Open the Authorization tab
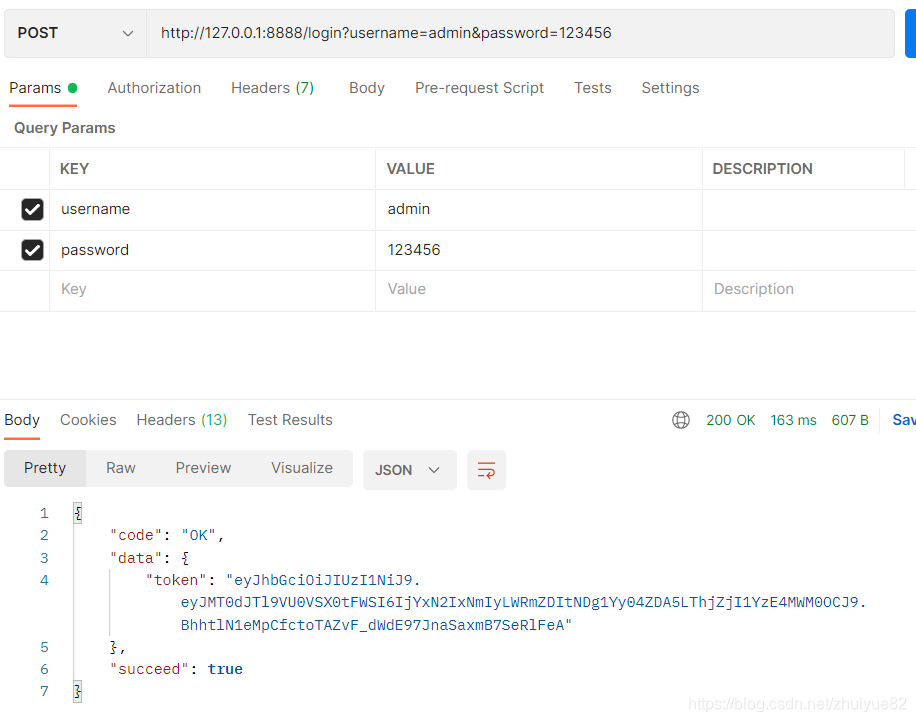 click(154, 88)
